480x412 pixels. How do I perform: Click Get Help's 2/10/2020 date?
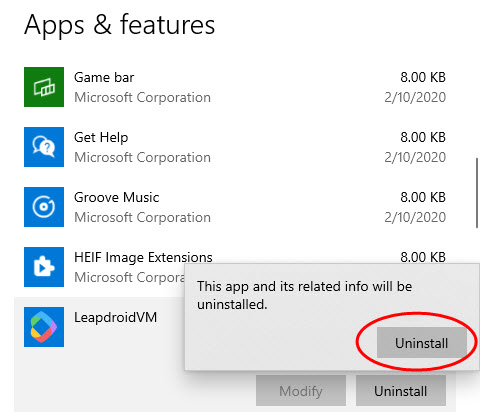pyautogui.click(x=415, y=157)
